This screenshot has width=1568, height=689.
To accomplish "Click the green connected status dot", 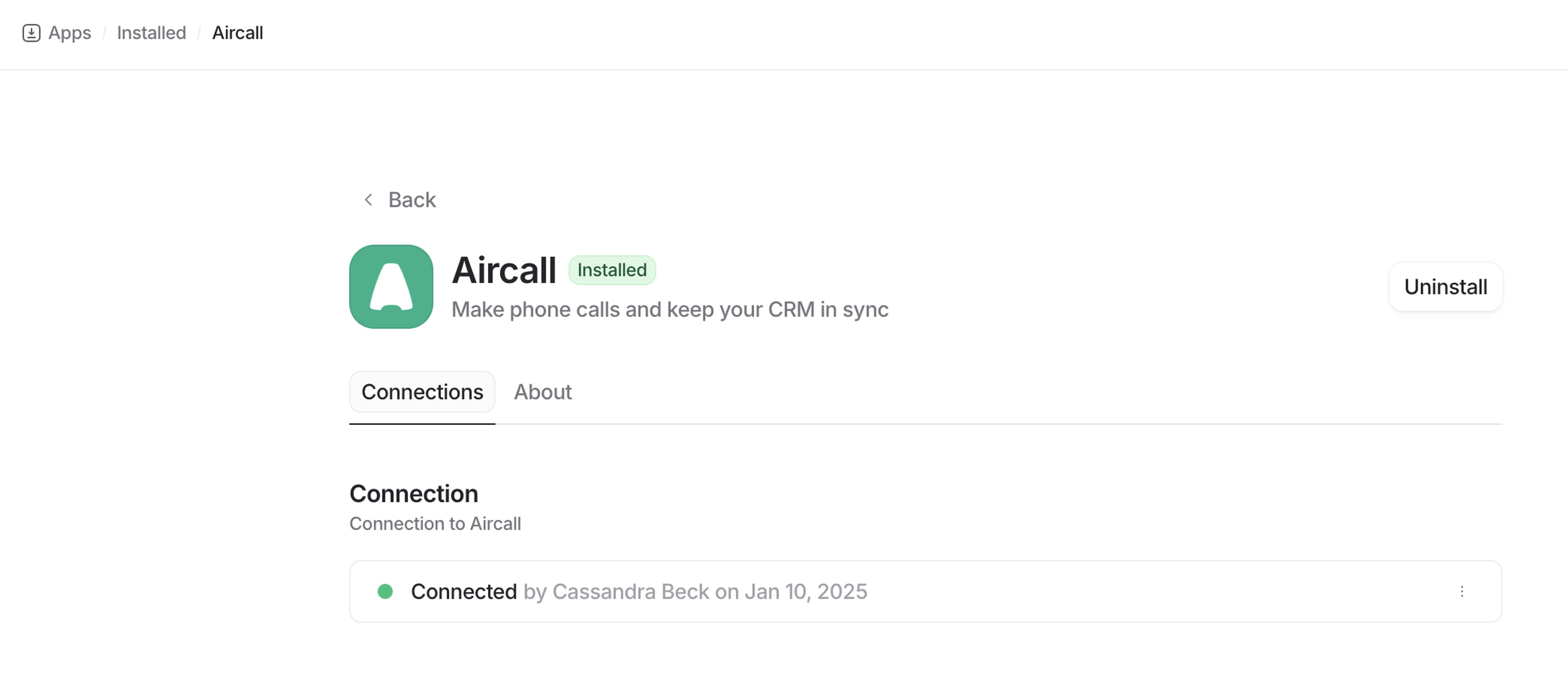I will coord(385,591).
